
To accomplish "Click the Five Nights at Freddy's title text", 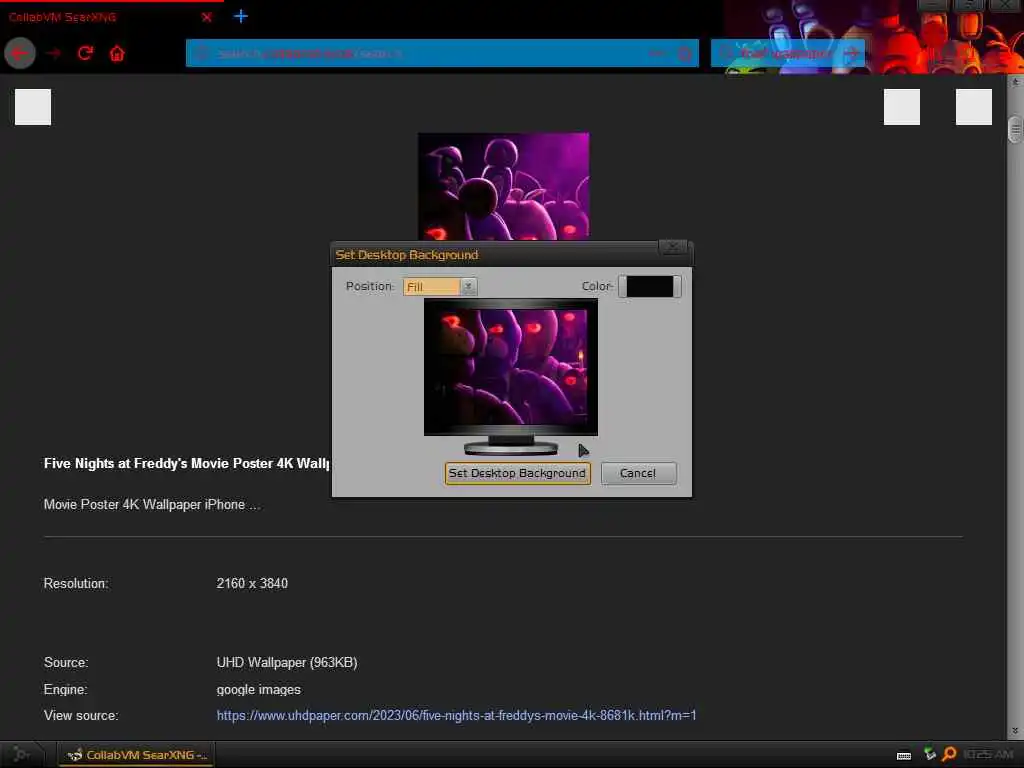I will pyautogui.click(x=186, y=463).
